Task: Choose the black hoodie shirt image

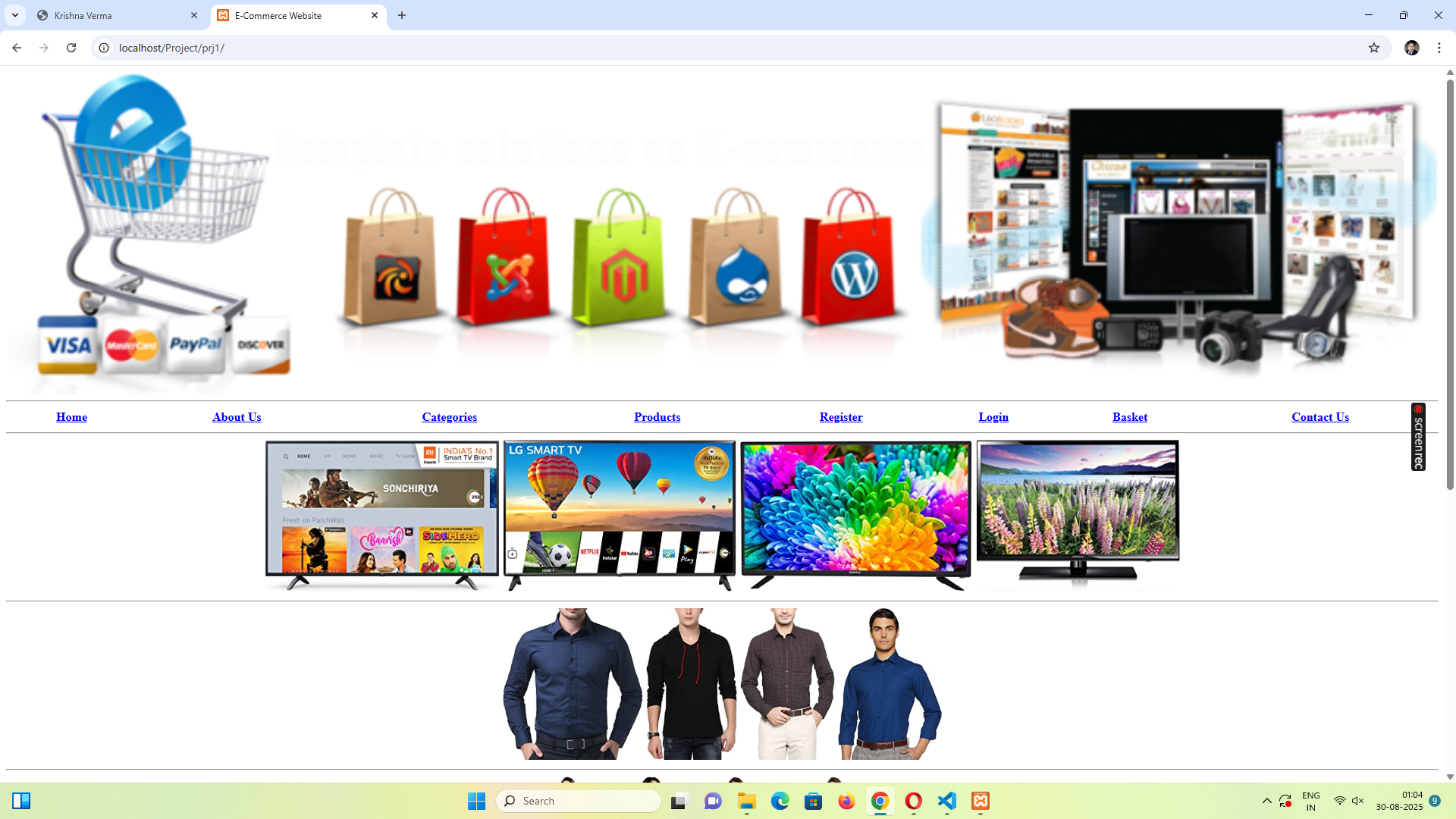Action: 691,684
